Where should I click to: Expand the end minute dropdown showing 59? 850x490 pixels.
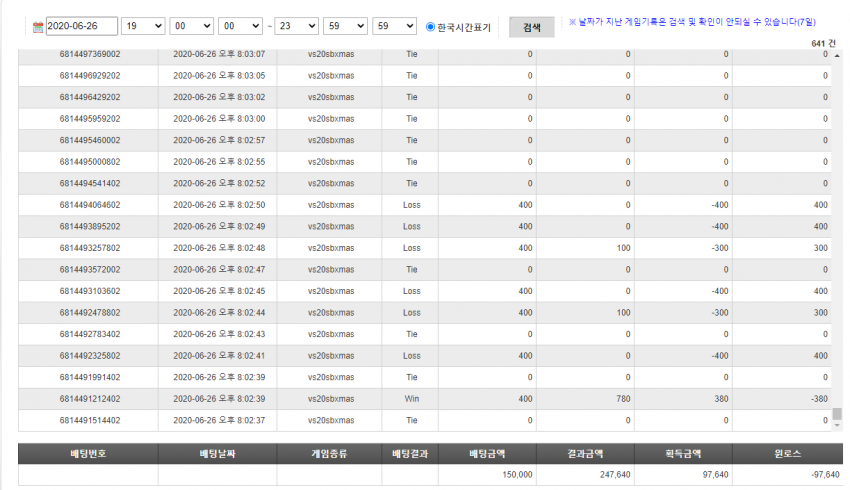pos(345,26)
